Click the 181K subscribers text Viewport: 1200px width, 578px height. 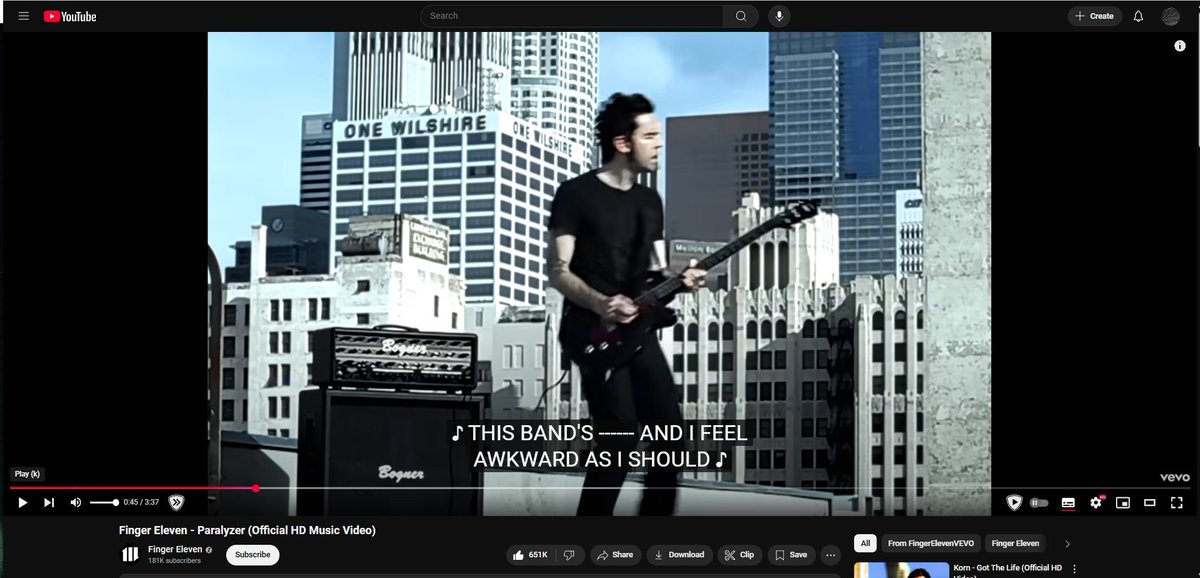click(x=174, y=561)
